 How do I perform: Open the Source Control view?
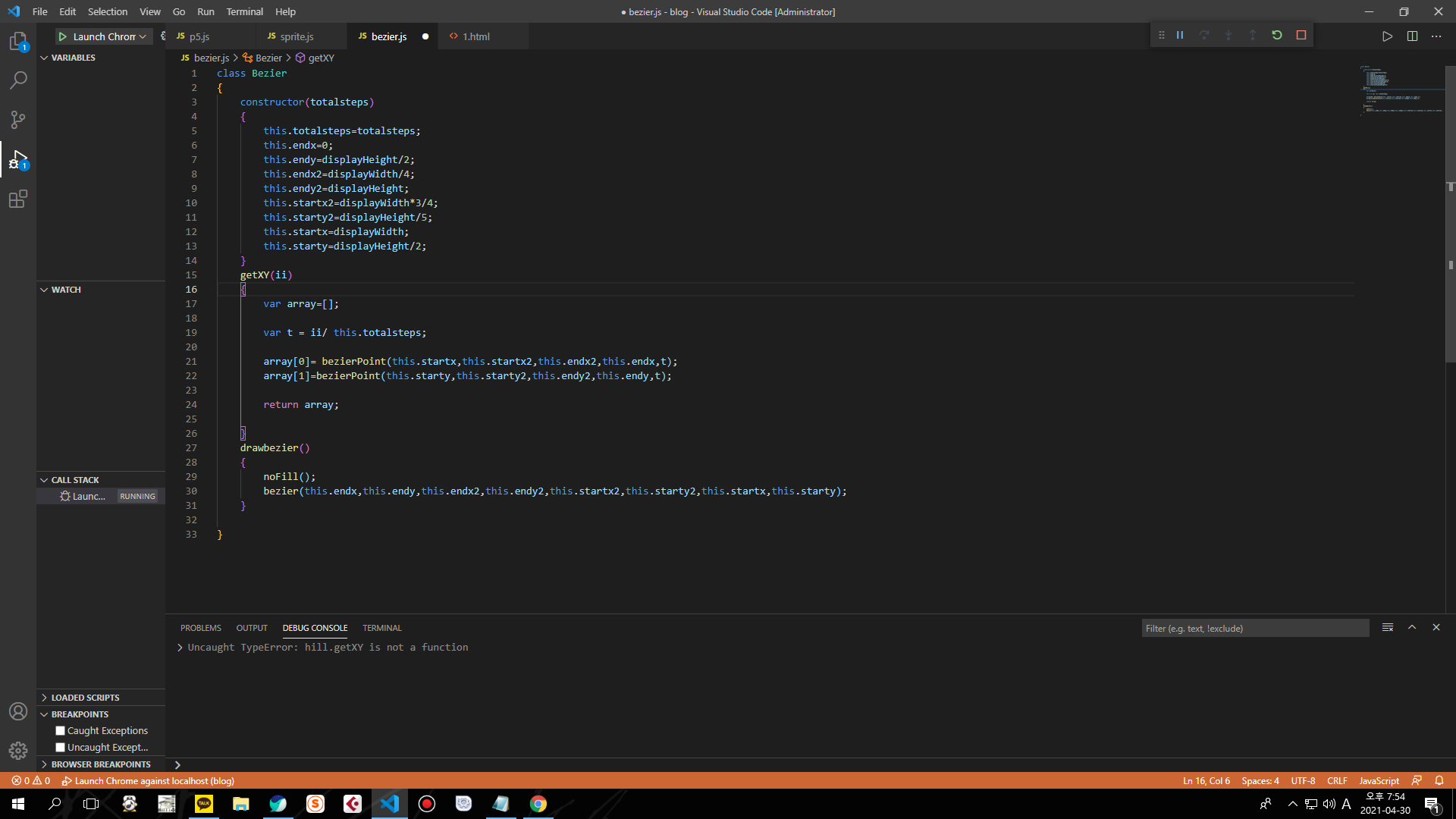pos(18,120)
